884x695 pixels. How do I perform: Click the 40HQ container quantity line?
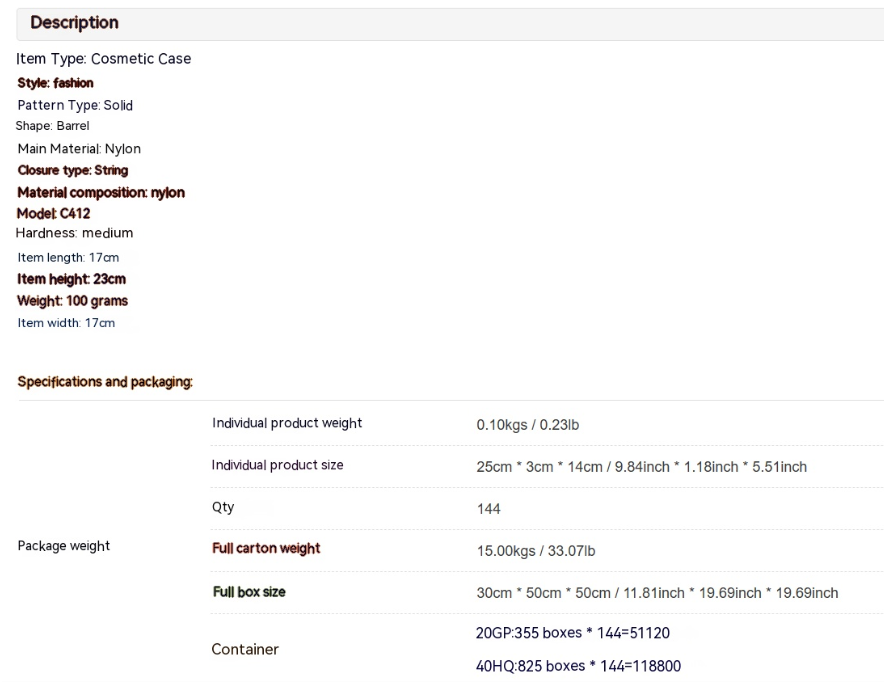pyautogui.click(x=578, y=666)
